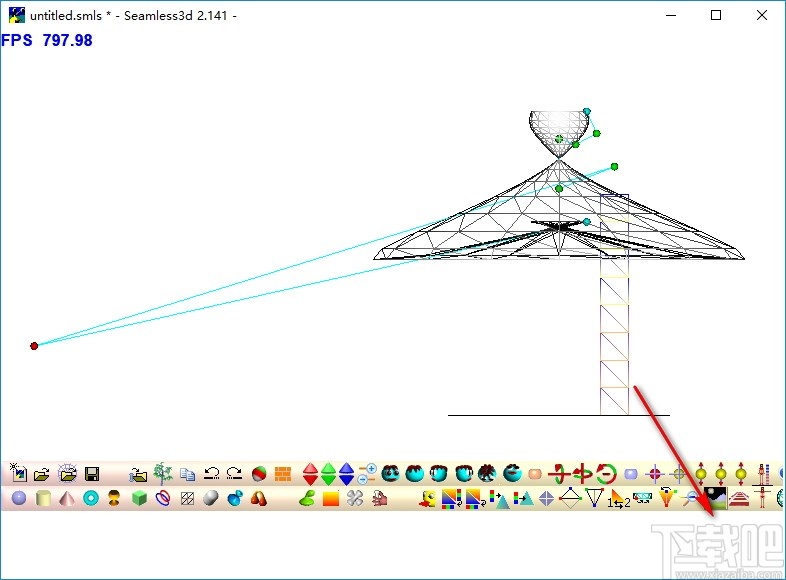786x580 pixels.
Task: Click the red and green striped ball icon
Action: point(259,474)
